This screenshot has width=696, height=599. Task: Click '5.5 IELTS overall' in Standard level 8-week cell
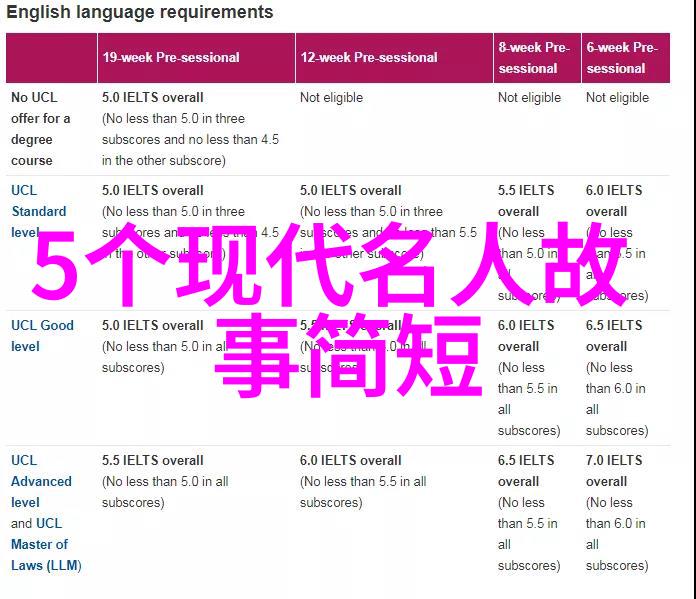[x=526, y=201]
